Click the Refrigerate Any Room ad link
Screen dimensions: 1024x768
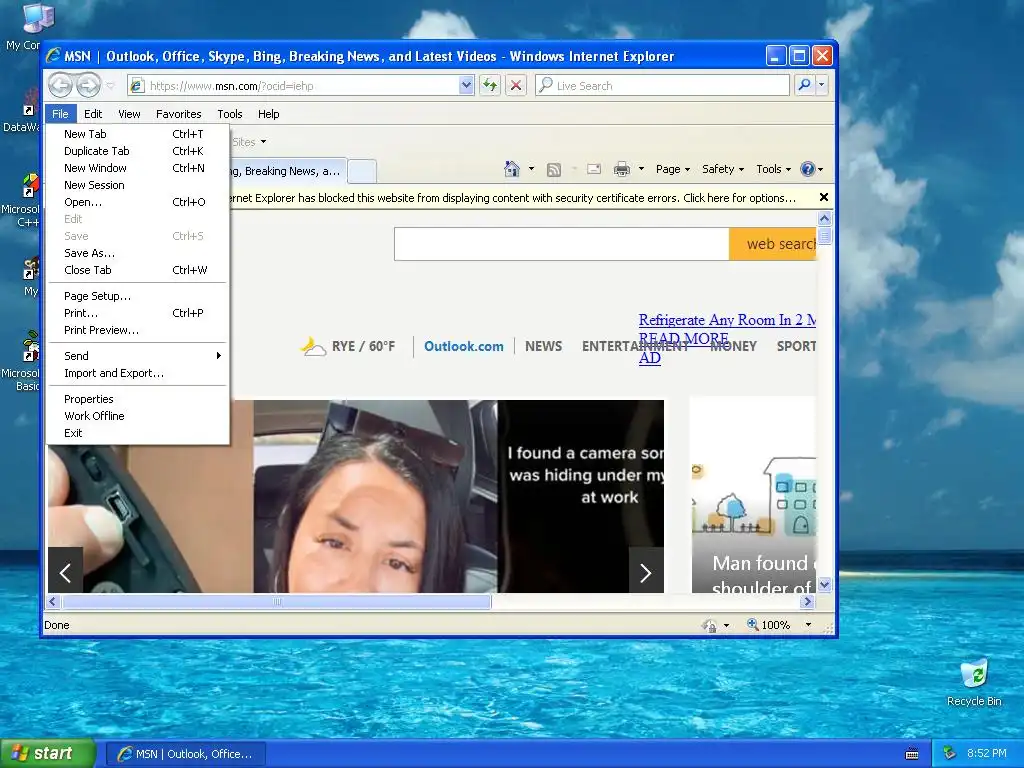pyautogui.click(x=727, y=320)
